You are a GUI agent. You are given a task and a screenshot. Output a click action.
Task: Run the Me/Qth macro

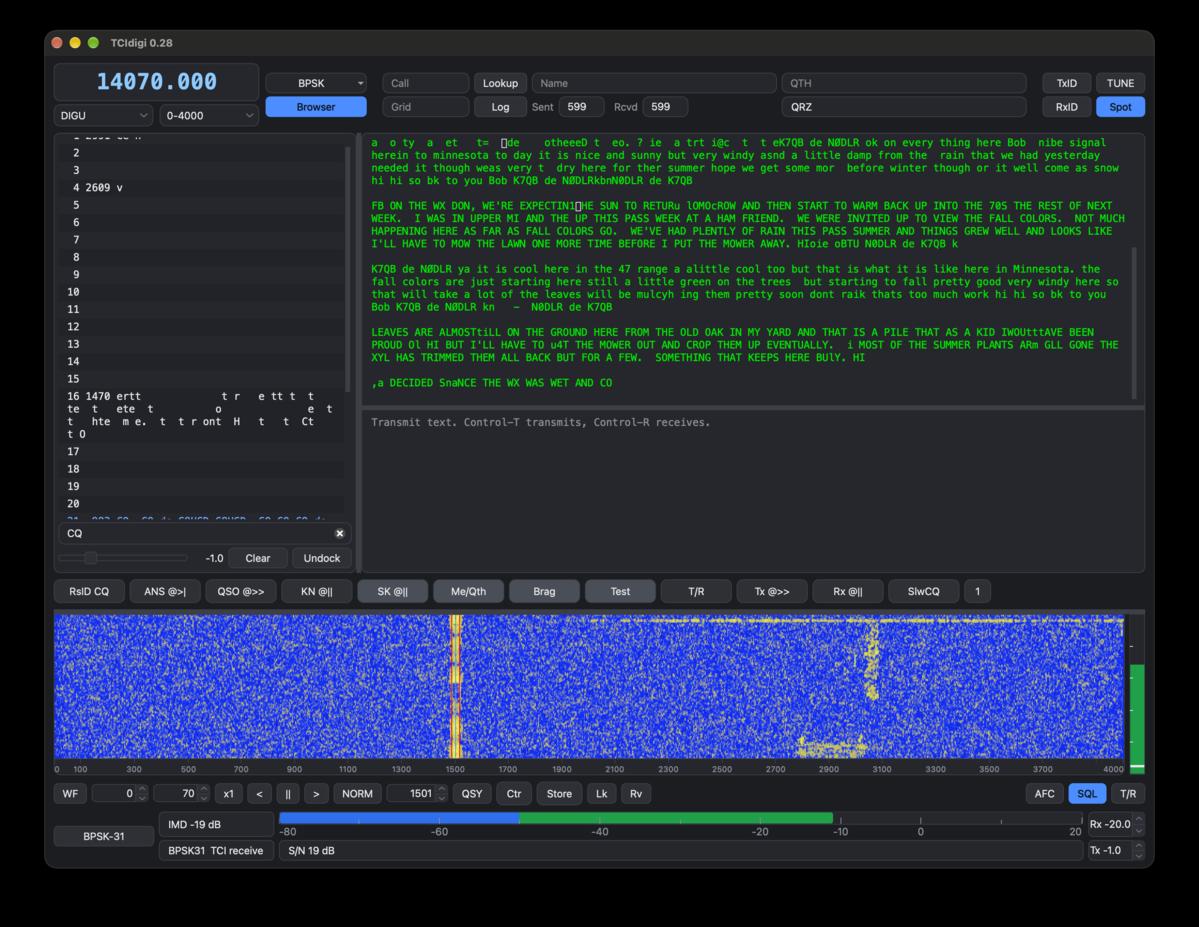click(x=468, y=591)
